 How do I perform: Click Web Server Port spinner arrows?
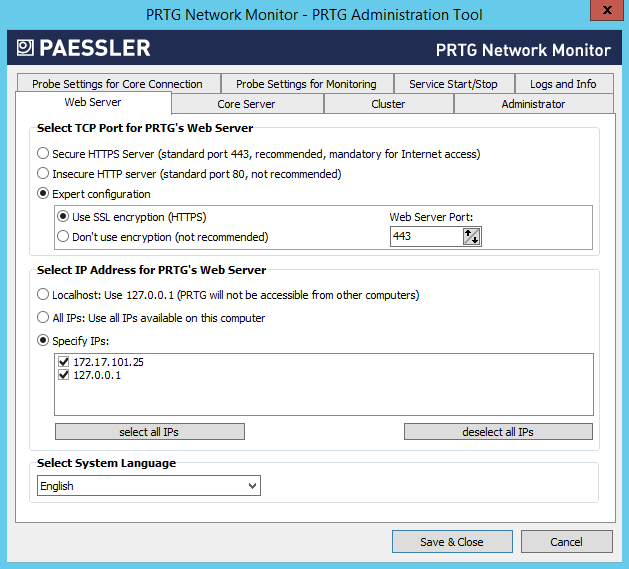472,237
